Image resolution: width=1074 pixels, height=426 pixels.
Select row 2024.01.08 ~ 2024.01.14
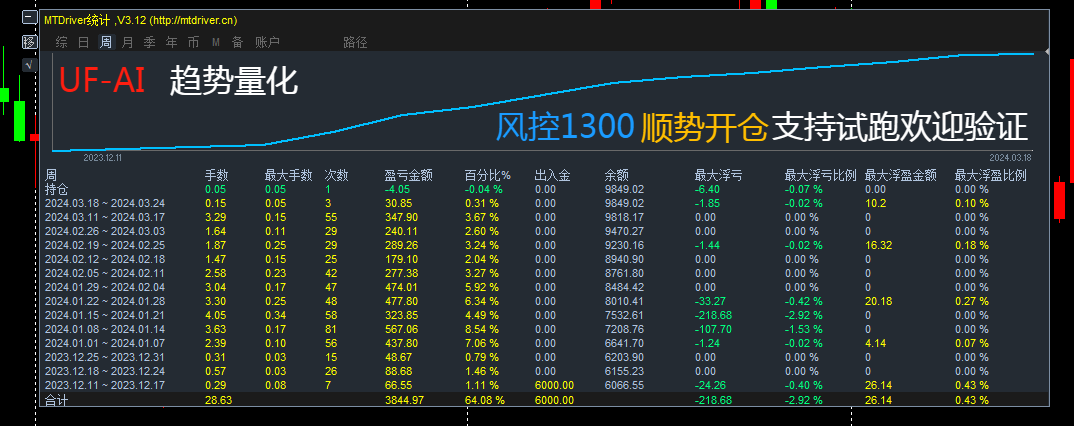[x=105, y=329]
